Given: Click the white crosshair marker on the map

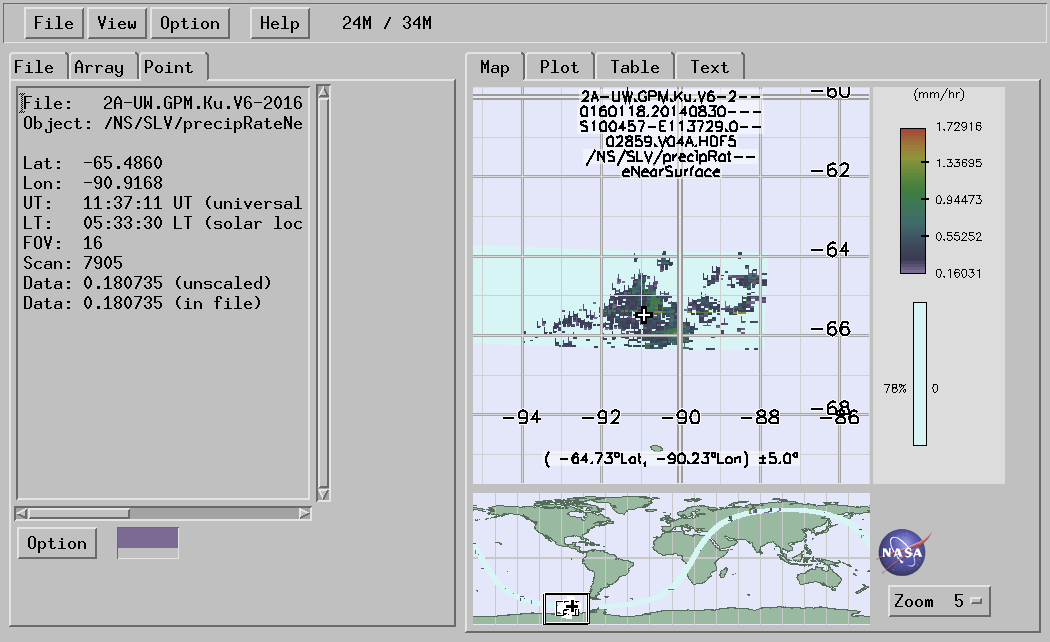Looking at the screenshot, I should [643, 315].
